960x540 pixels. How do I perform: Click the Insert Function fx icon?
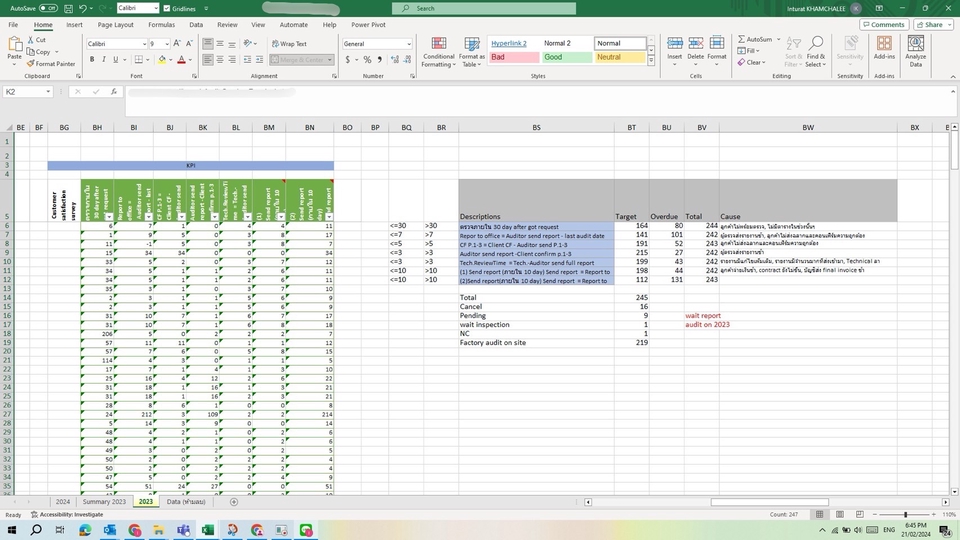click(x=114, y=92)
